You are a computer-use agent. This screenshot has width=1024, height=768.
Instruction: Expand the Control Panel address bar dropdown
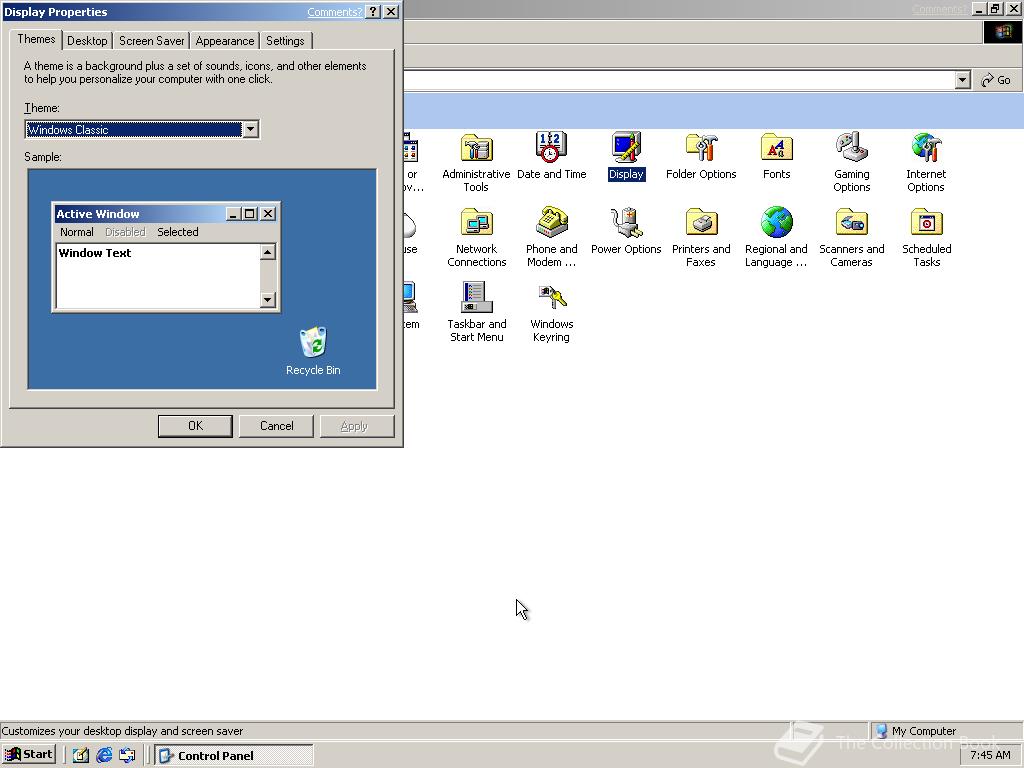click(x=962, y=80)
